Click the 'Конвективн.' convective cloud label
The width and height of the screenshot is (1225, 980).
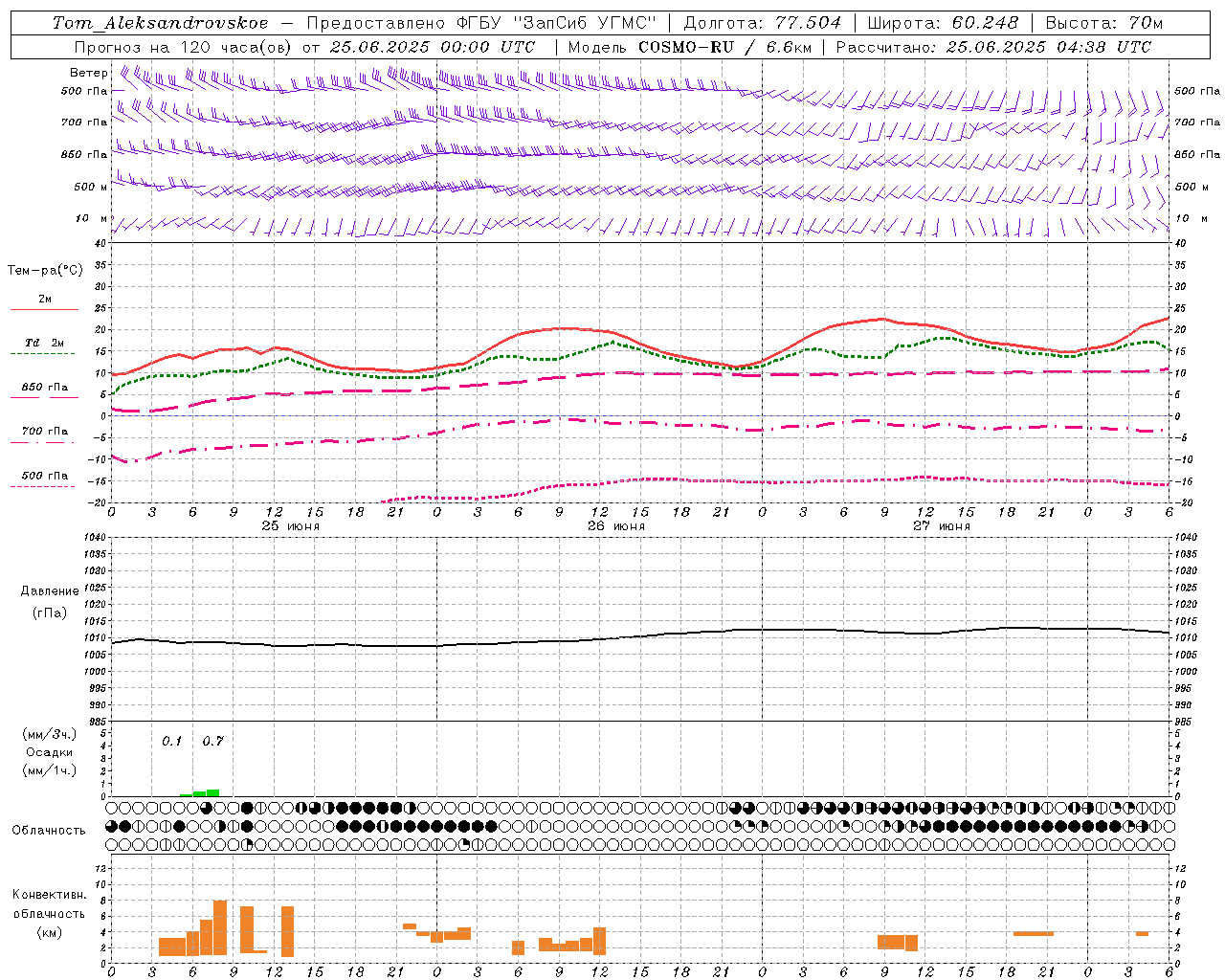[49, 895]
